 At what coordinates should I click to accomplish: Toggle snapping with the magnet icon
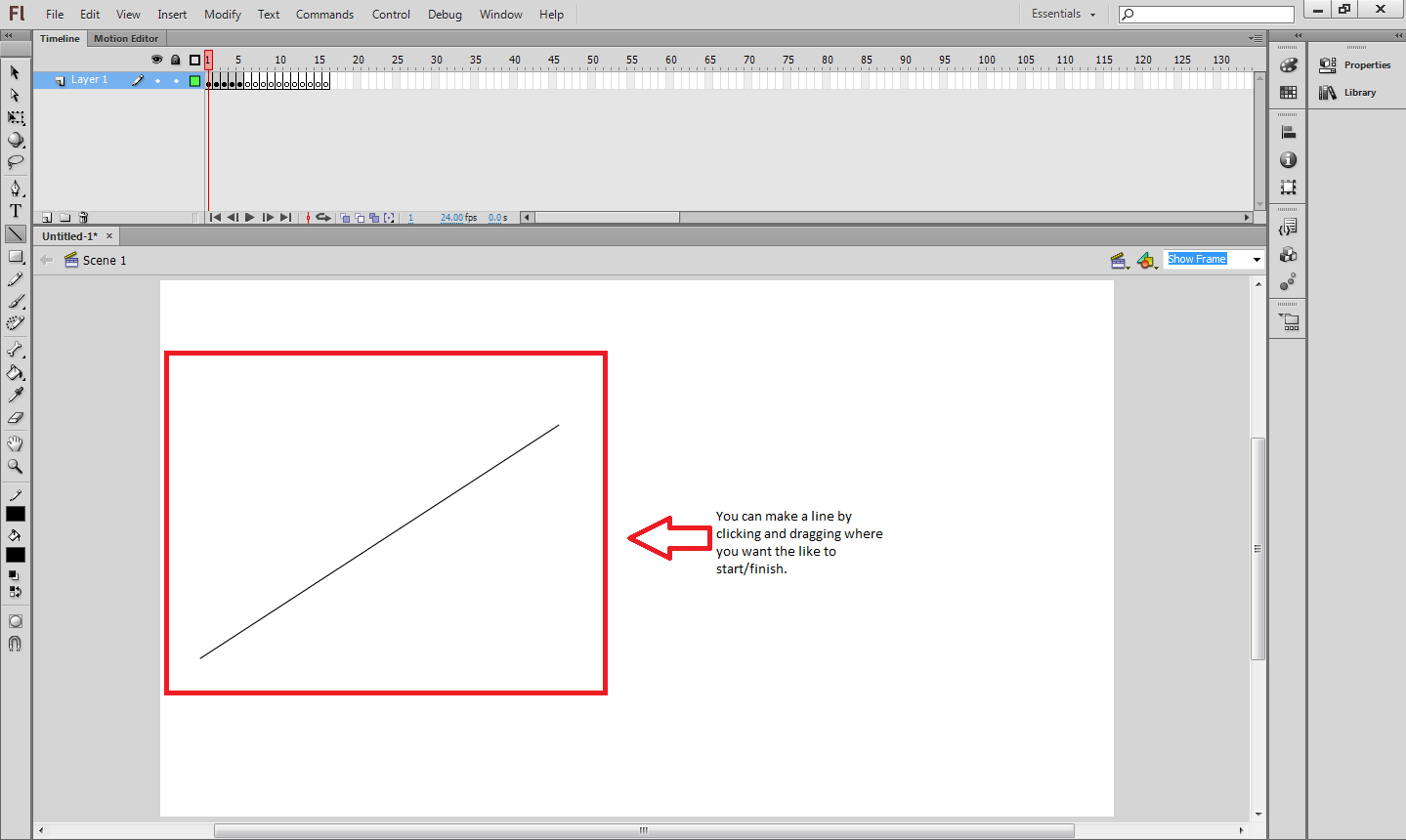15,643
